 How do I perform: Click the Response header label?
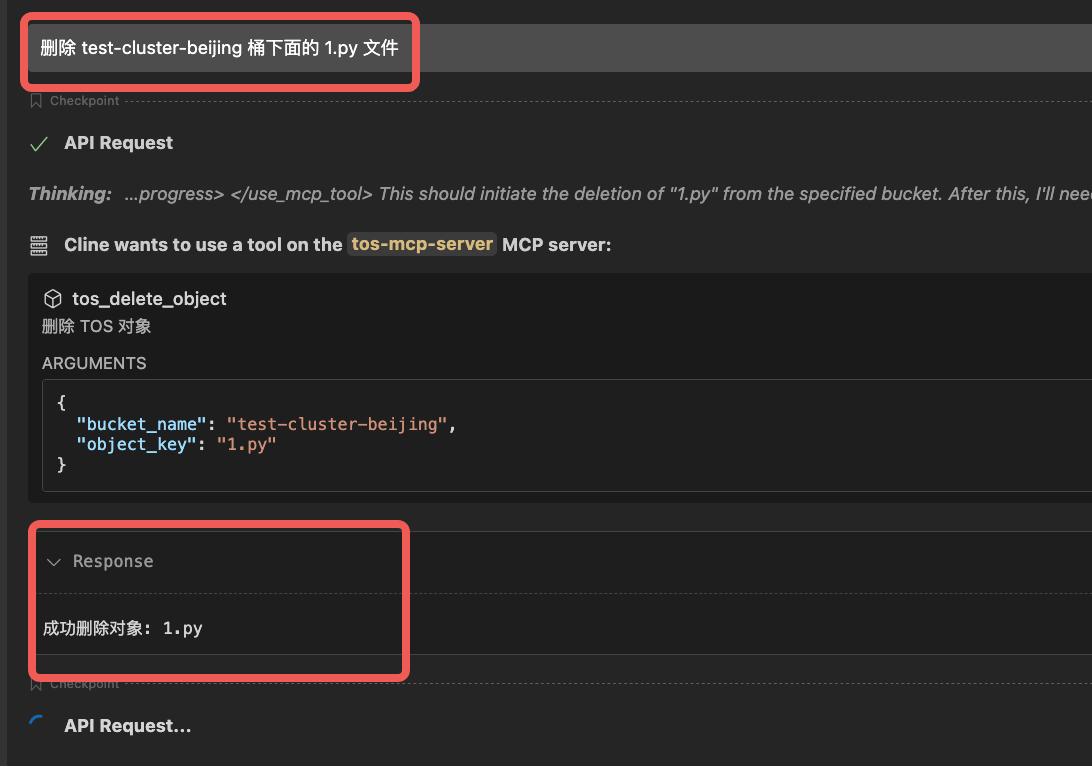(x=113, y=562)
